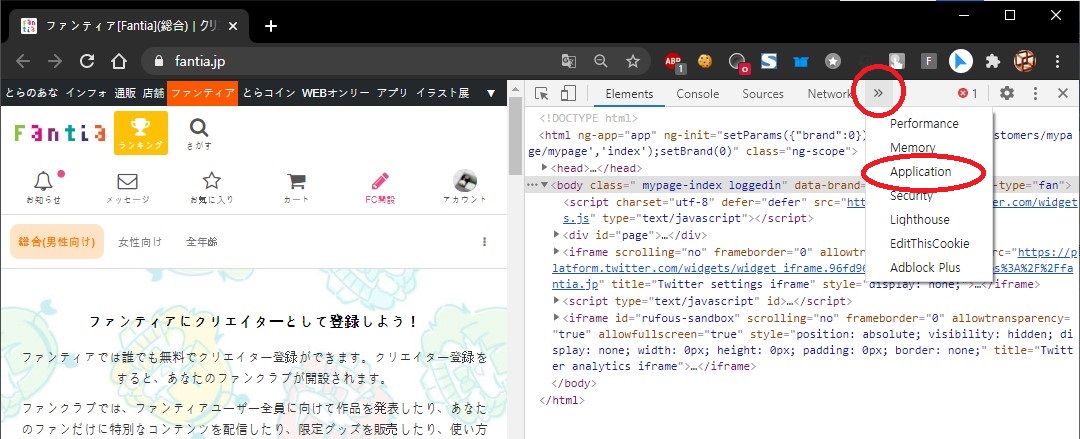Switch to the Elements tab
The image size is (1080, 439).
[x=629, y=94]
